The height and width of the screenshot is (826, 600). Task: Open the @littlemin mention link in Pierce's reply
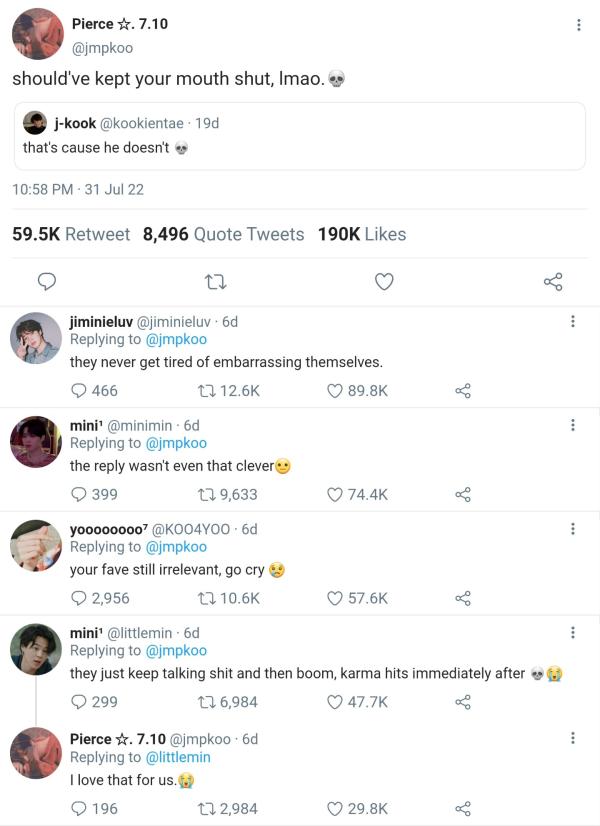(x=178, y=758)
